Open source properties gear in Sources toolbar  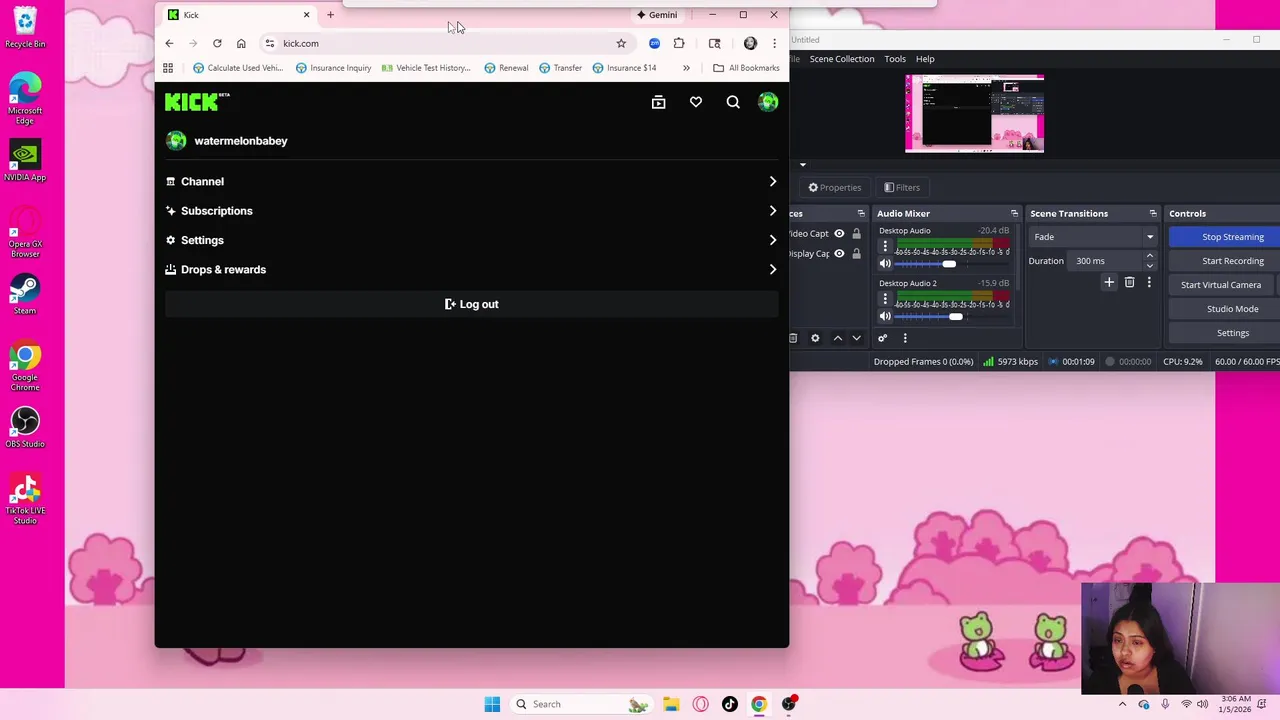tap(815, 338)
